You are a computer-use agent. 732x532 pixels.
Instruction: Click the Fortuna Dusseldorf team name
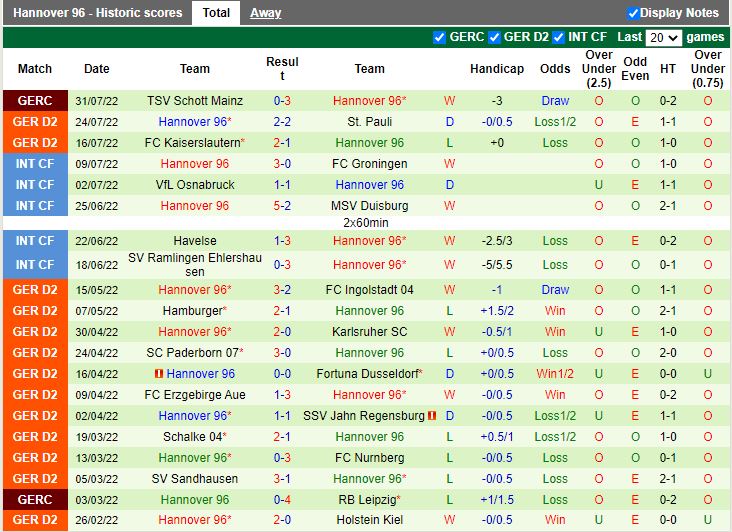[367, 374]
